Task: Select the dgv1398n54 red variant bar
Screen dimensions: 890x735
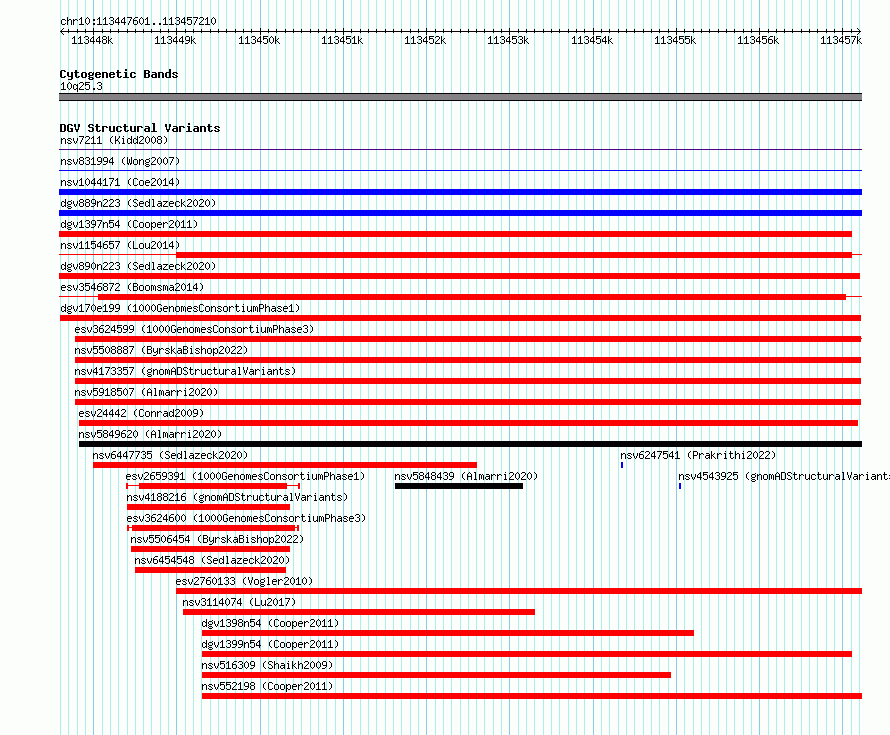Action: 448,633
